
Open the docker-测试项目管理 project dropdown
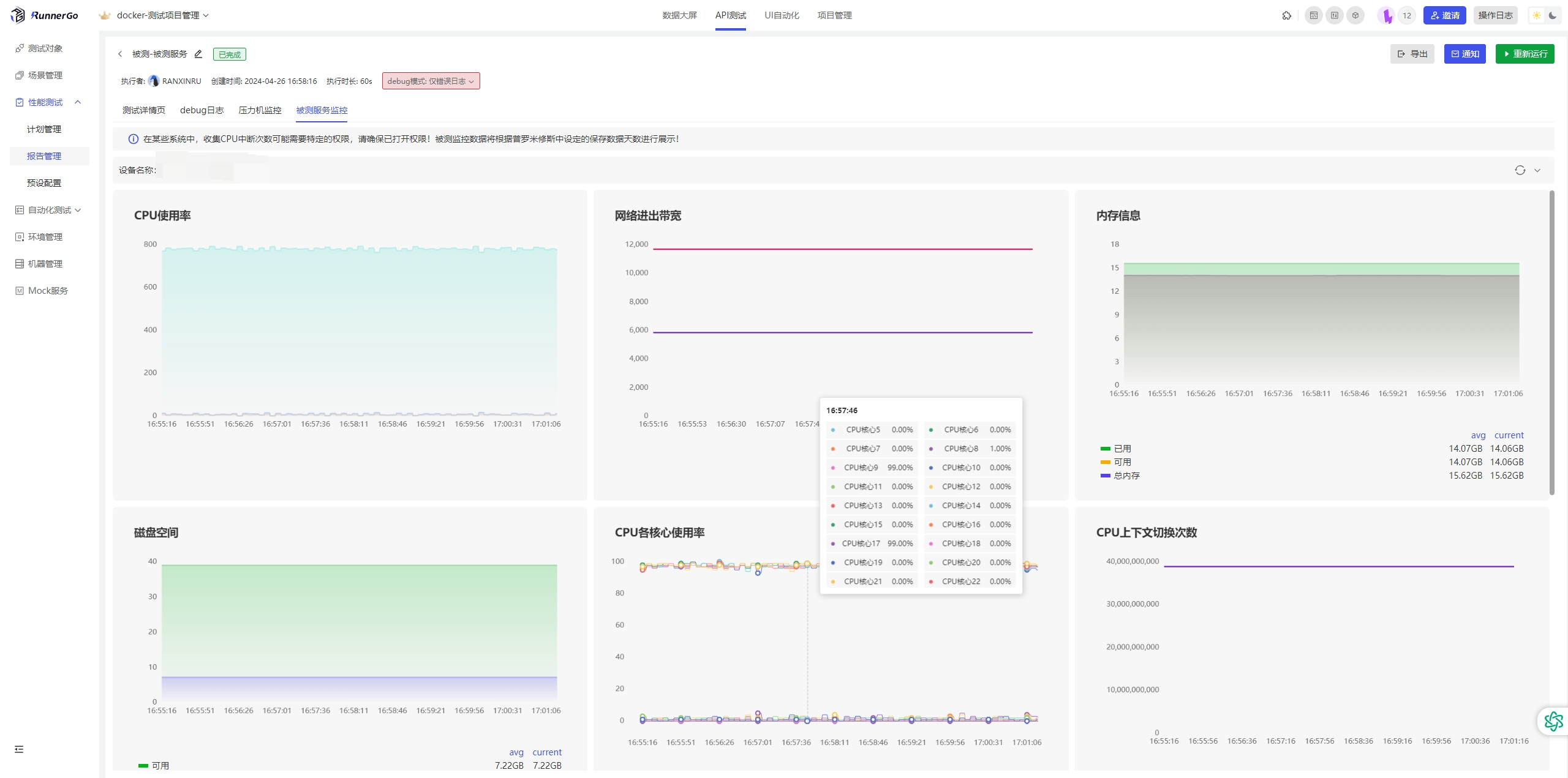[163, 15]
